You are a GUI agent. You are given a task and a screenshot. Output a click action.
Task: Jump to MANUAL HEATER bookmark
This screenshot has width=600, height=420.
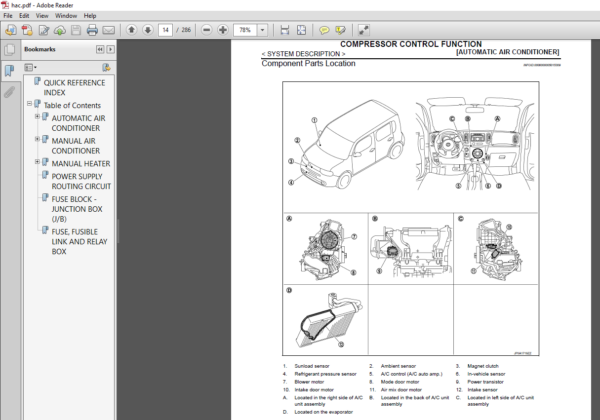(x=81, y=164)
